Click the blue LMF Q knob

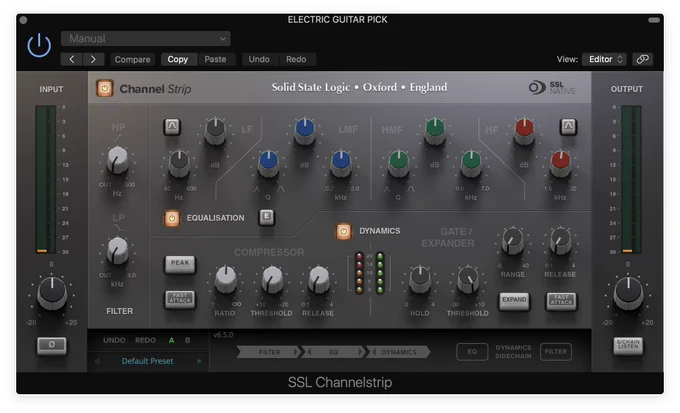click(x=268, y=163)
